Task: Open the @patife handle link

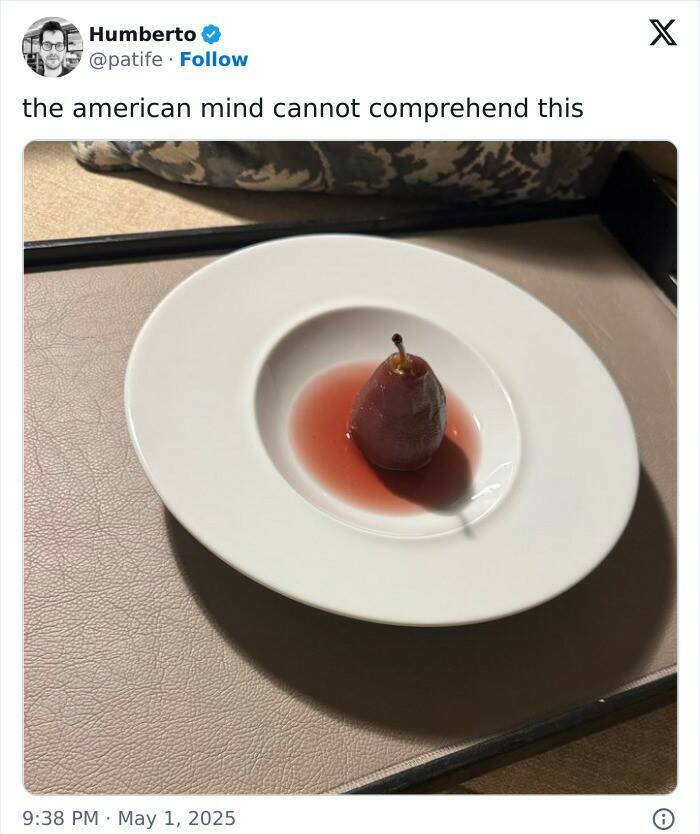Action: [126, 60]
